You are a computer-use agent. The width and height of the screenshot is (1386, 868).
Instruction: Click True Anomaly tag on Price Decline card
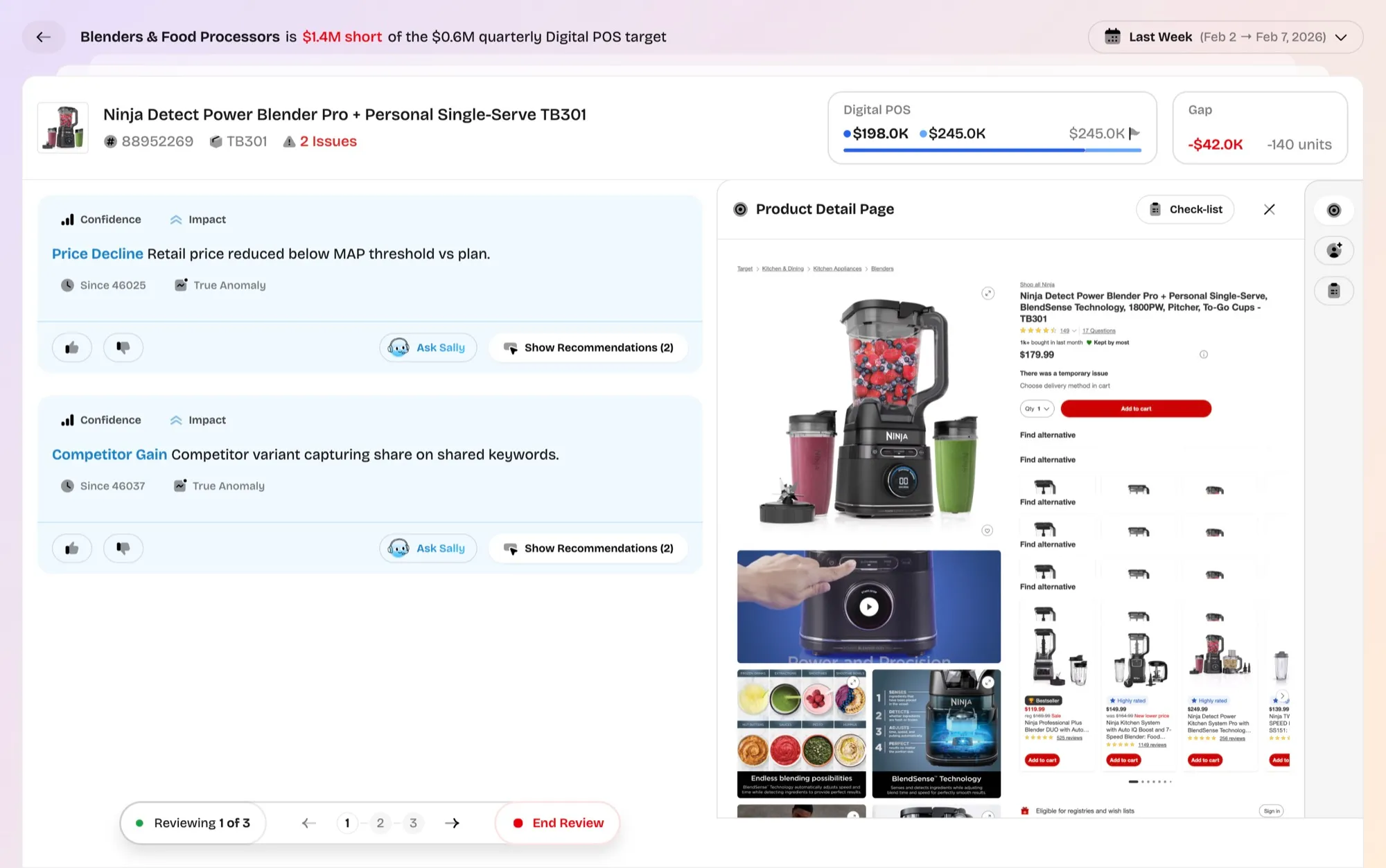(220, 285)
